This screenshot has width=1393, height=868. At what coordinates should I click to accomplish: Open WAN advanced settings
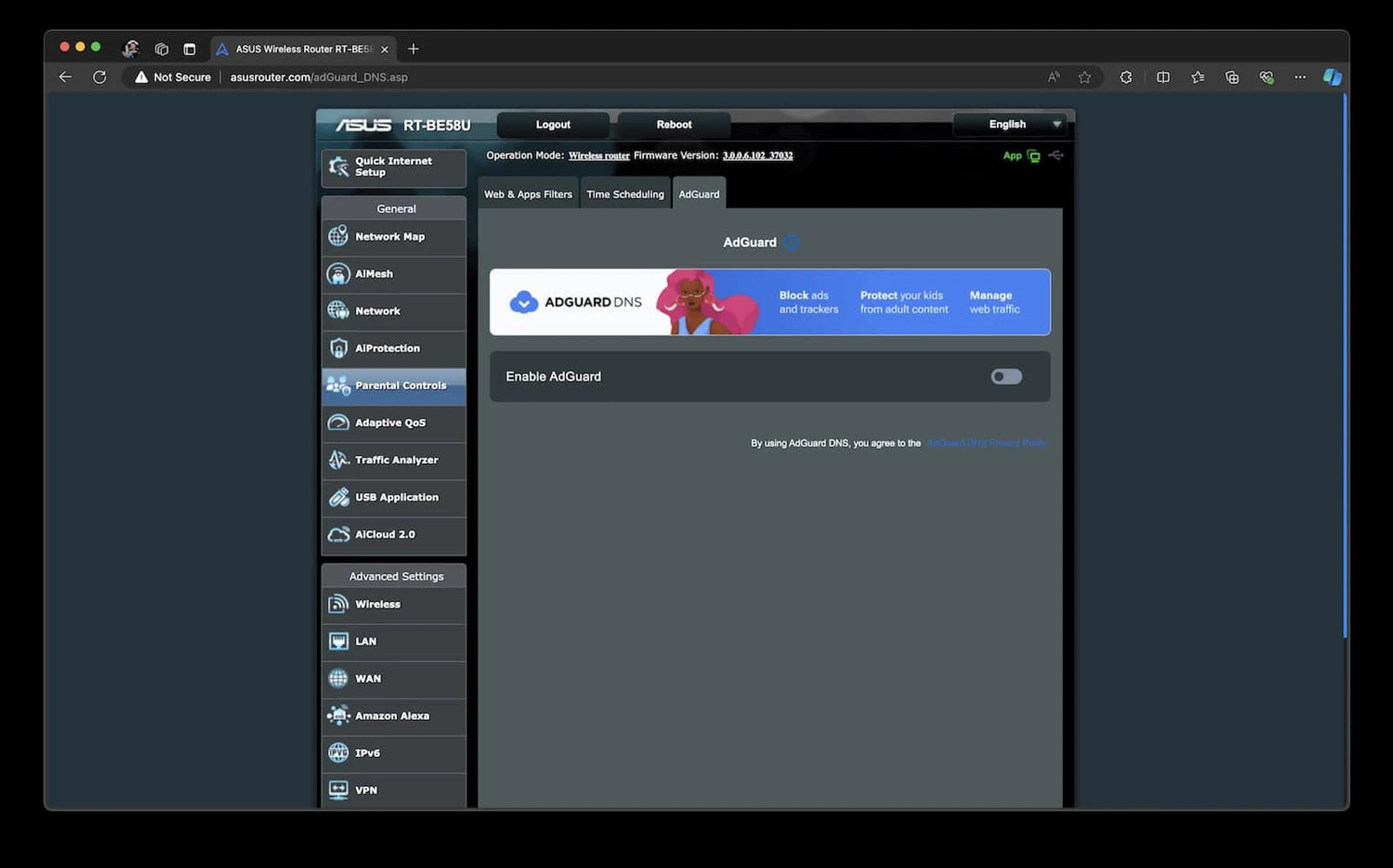(394, 679)
